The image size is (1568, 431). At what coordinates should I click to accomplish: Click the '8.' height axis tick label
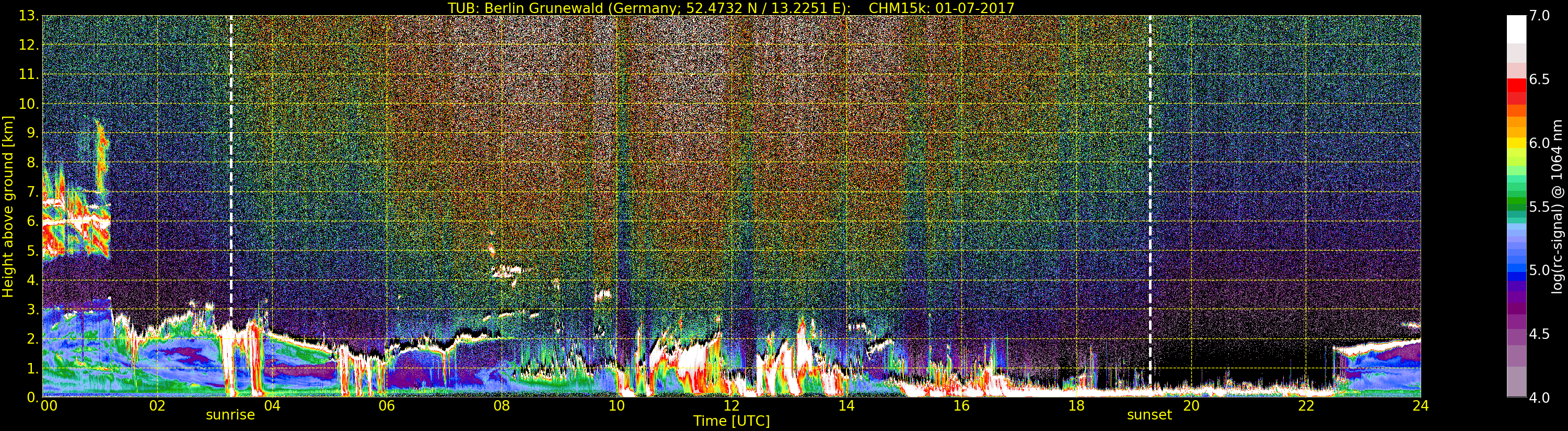(33, 163)
